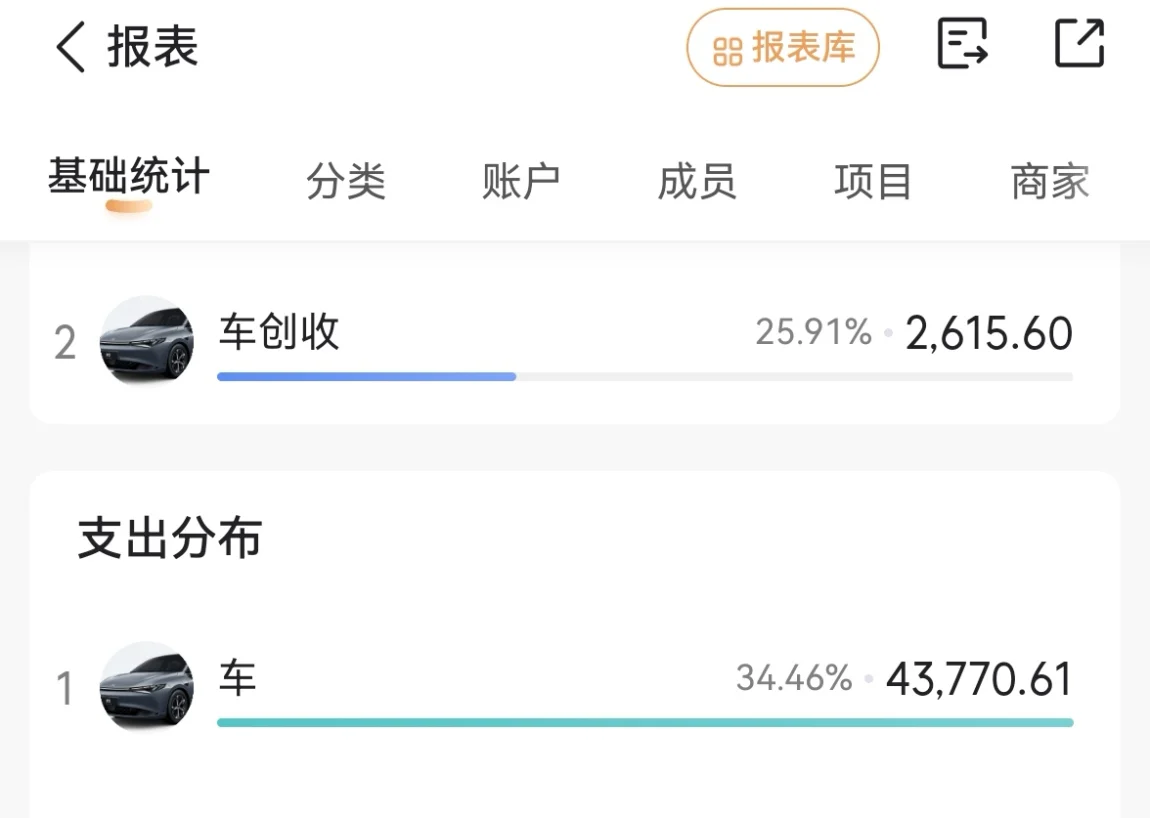Image resolution: width=1150 pixels, height=818 pixels.
Task: Tap the 报表 page title
Action: [x=153, y=47]
